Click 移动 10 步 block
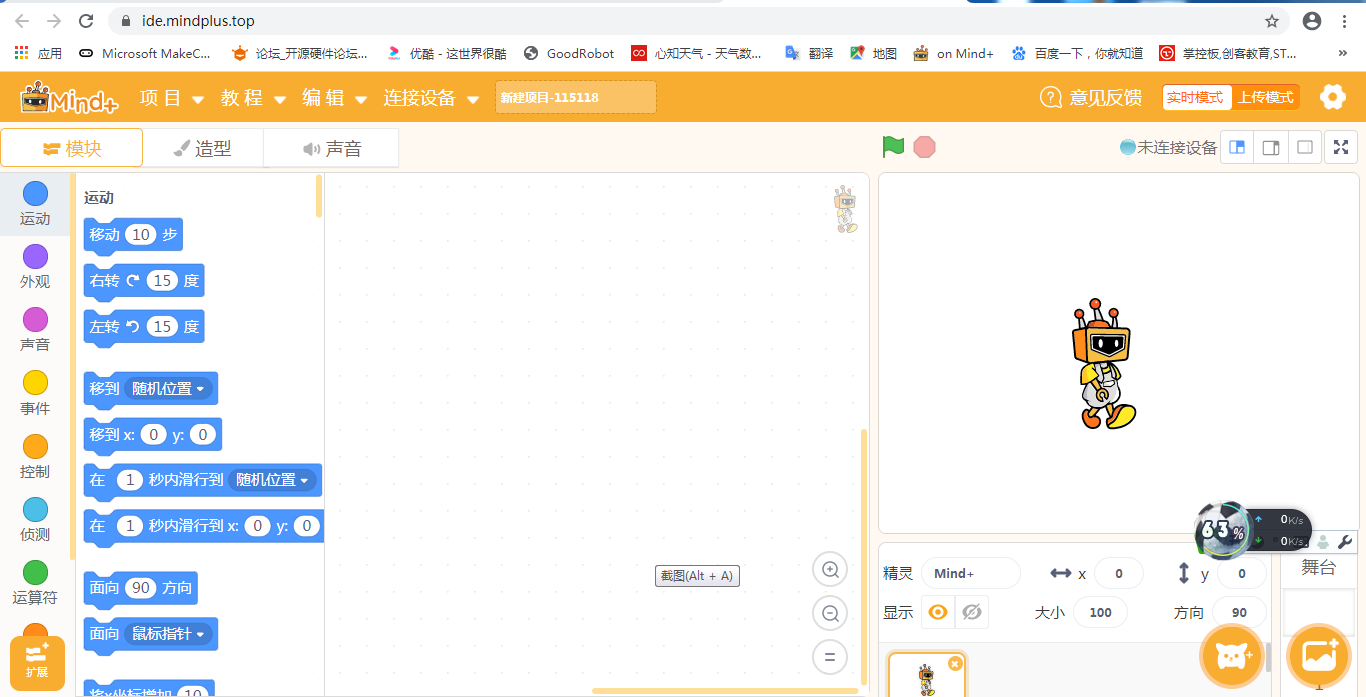 [x=133, y=235]
